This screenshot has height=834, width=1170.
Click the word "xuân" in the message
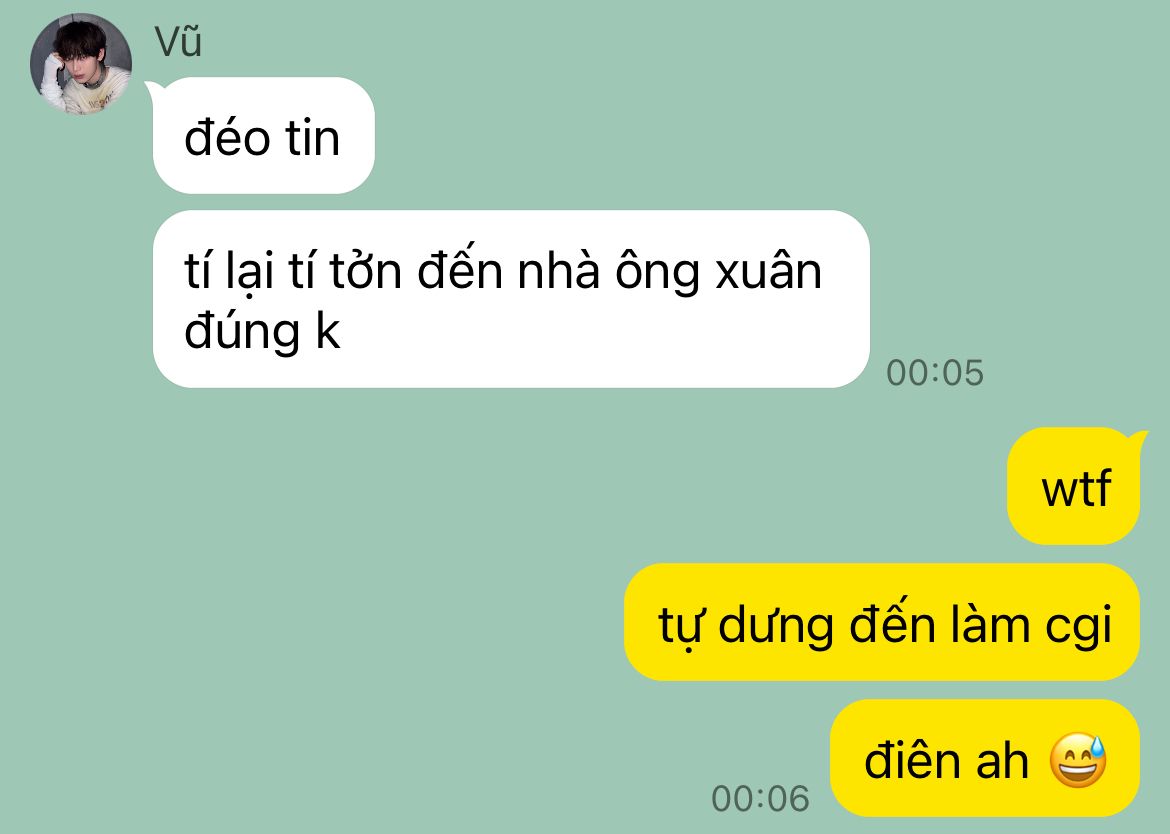[769, 272]
